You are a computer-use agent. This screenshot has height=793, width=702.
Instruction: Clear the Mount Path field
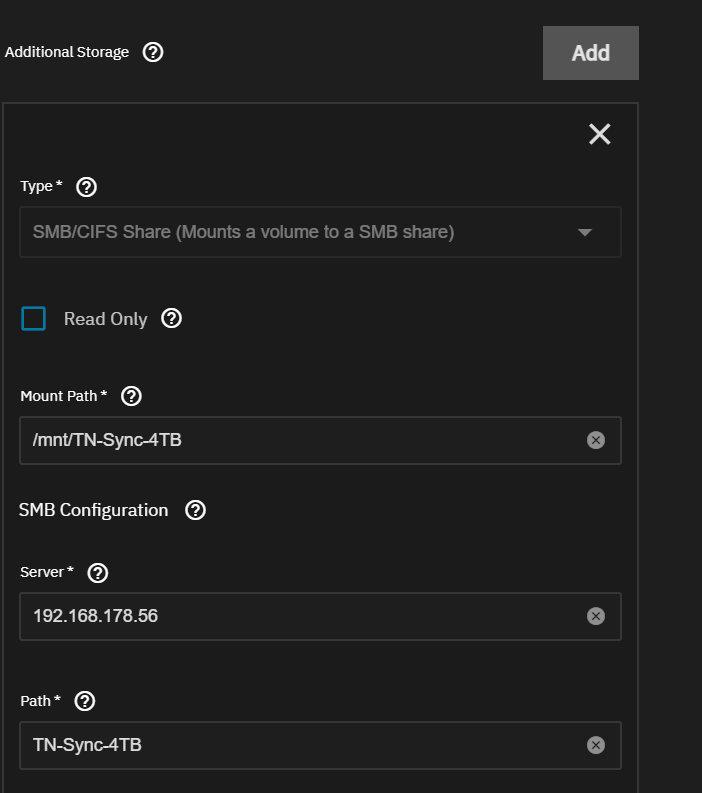click(x=596, y=440)
